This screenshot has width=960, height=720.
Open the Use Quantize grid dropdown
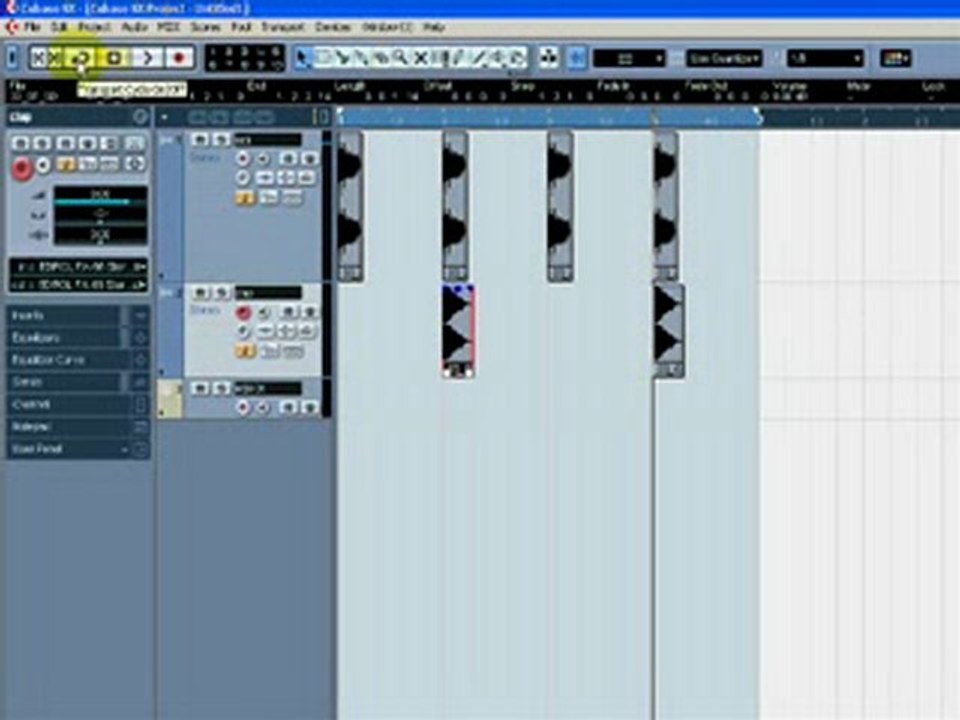724,59
